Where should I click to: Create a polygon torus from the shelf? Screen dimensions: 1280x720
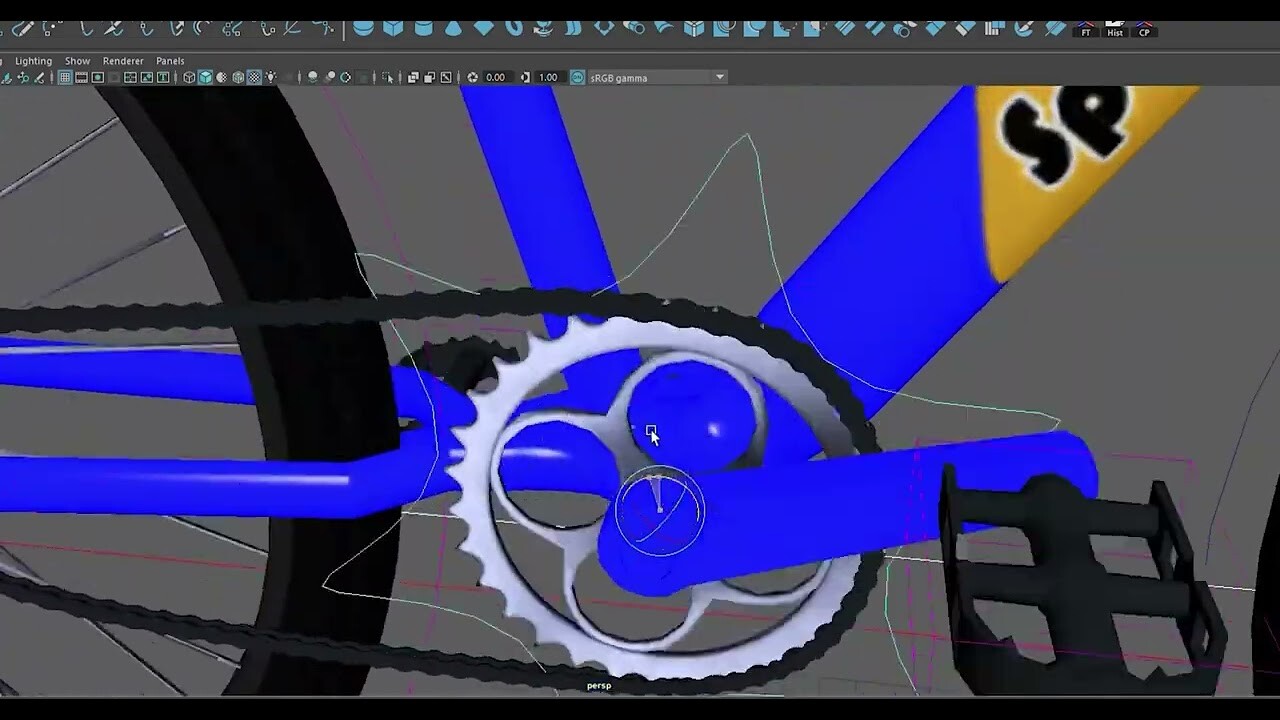coord(514,29)
